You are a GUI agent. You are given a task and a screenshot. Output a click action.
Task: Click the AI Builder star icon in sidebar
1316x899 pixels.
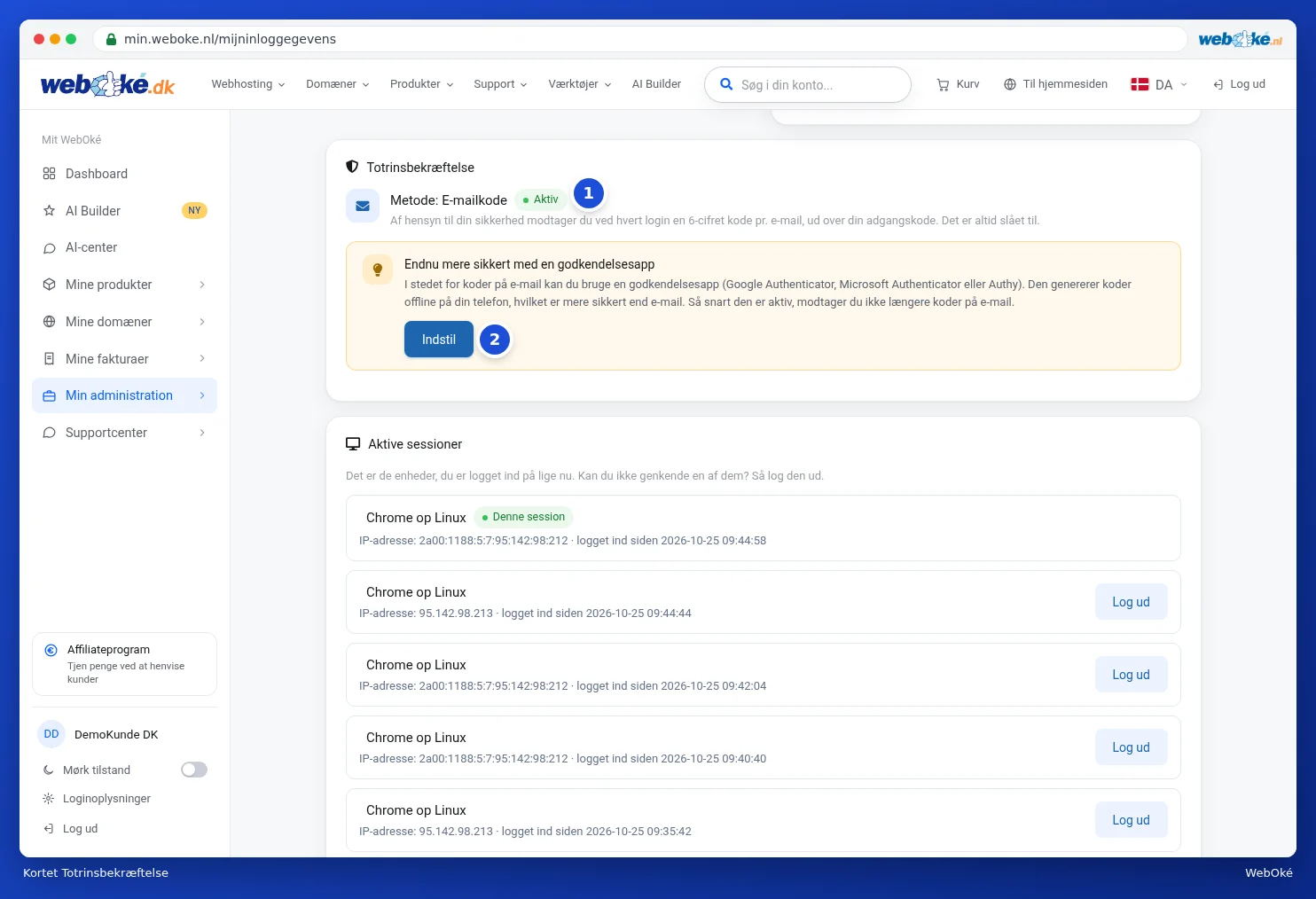click(x=49, y=211)
